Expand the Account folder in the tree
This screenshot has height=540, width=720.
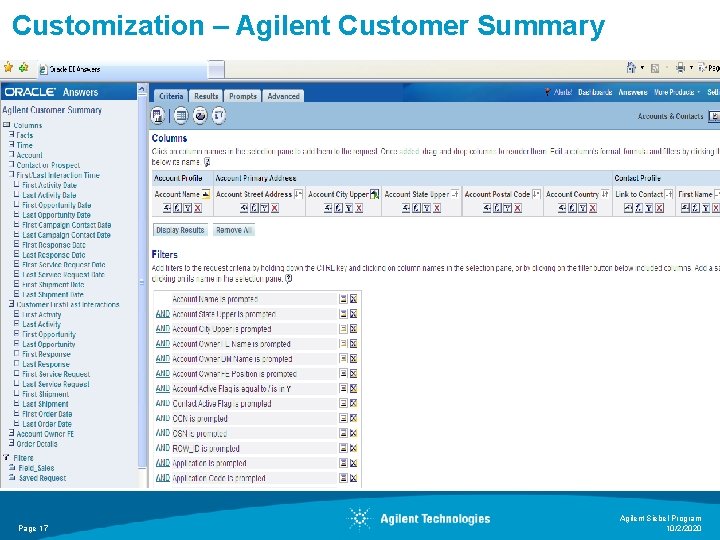pyautogui.click(x=11, y=155)
